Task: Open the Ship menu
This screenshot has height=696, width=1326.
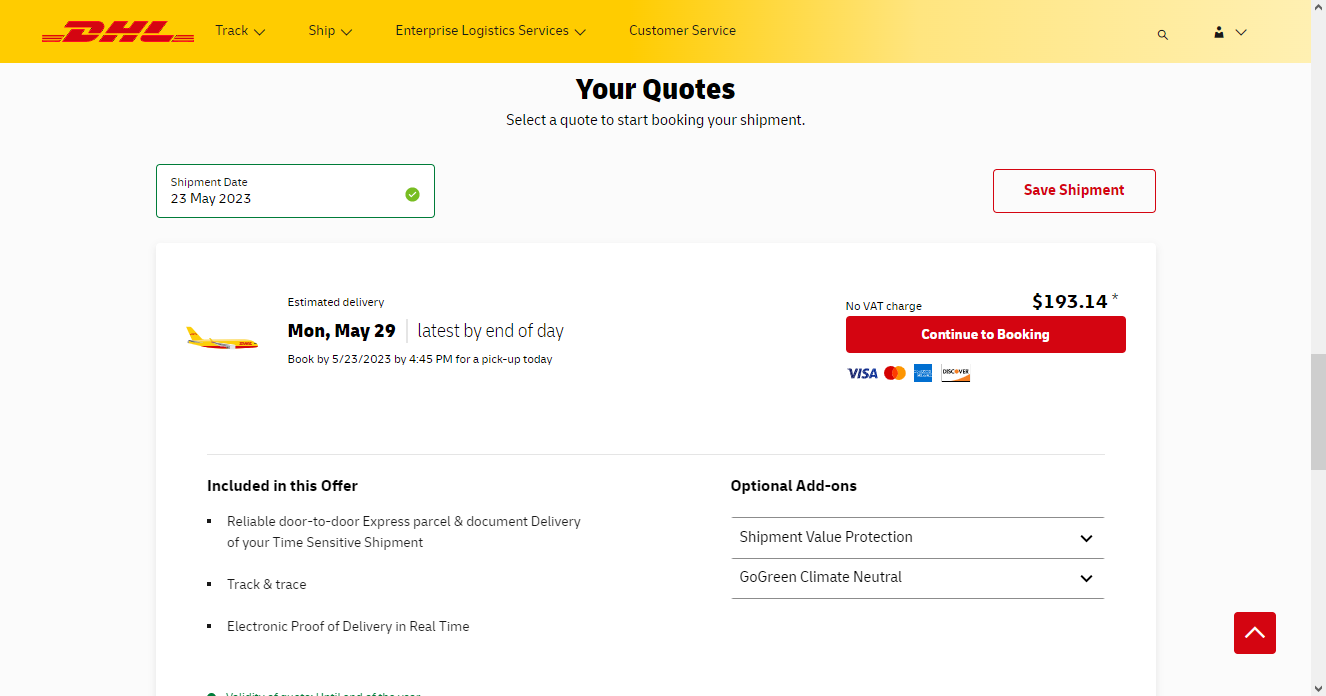Action: [330, 31]
